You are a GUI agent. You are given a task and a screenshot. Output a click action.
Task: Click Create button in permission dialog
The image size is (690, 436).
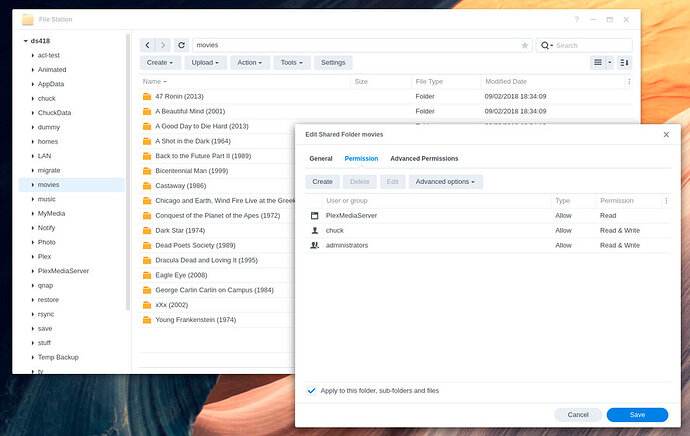point(323,182)
